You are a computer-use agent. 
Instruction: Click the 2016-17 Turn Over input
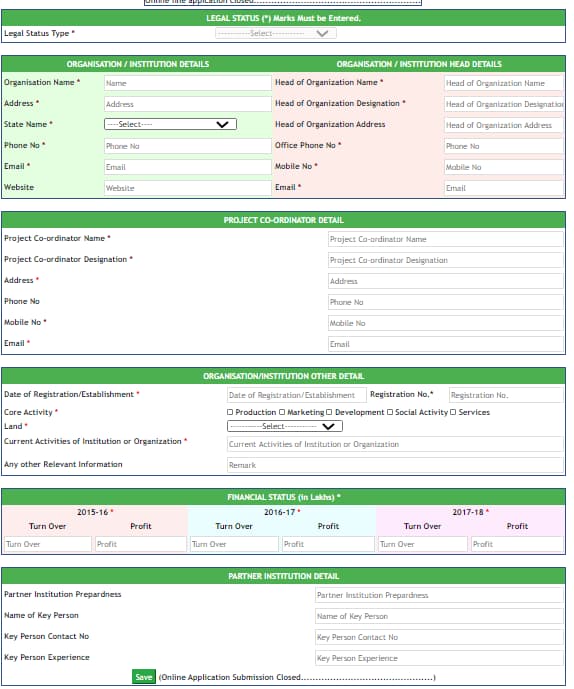click(235, 544)
